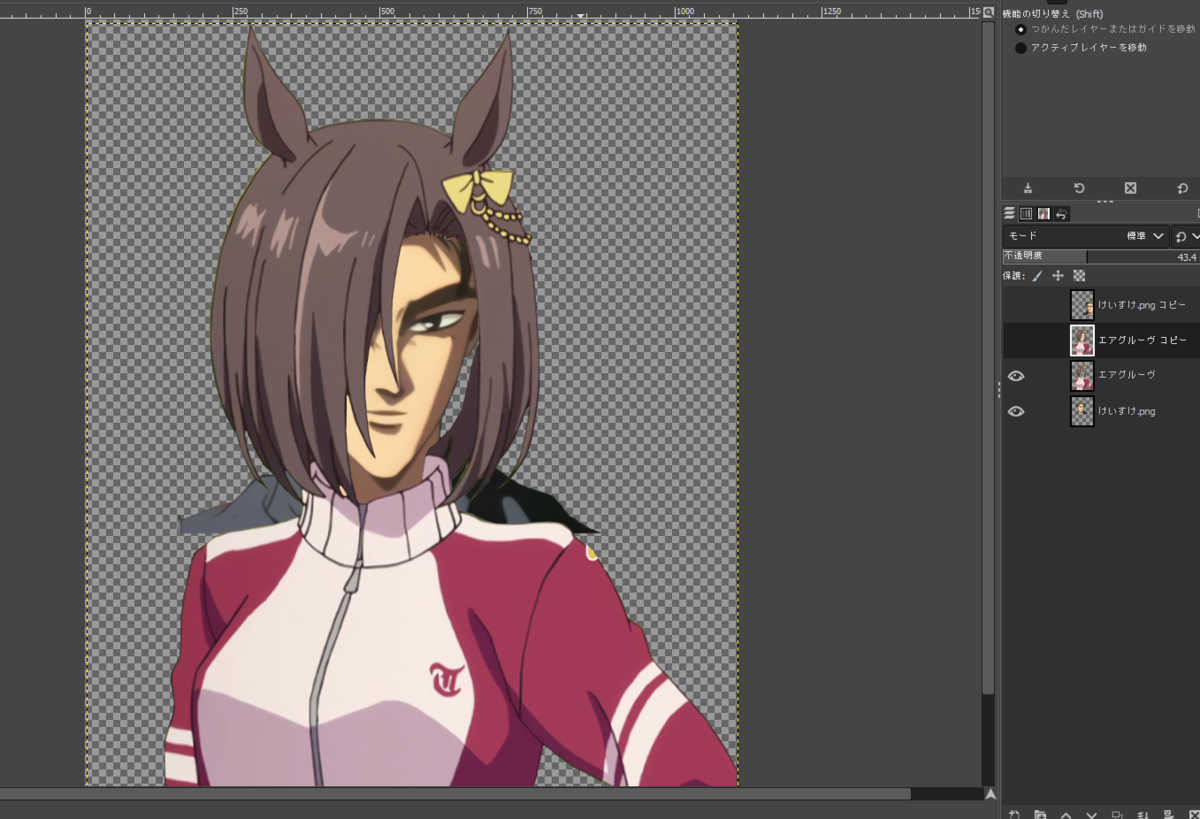Duplicate the selected layer
Screen dimensions: 1200x819
coord(1117,814)
